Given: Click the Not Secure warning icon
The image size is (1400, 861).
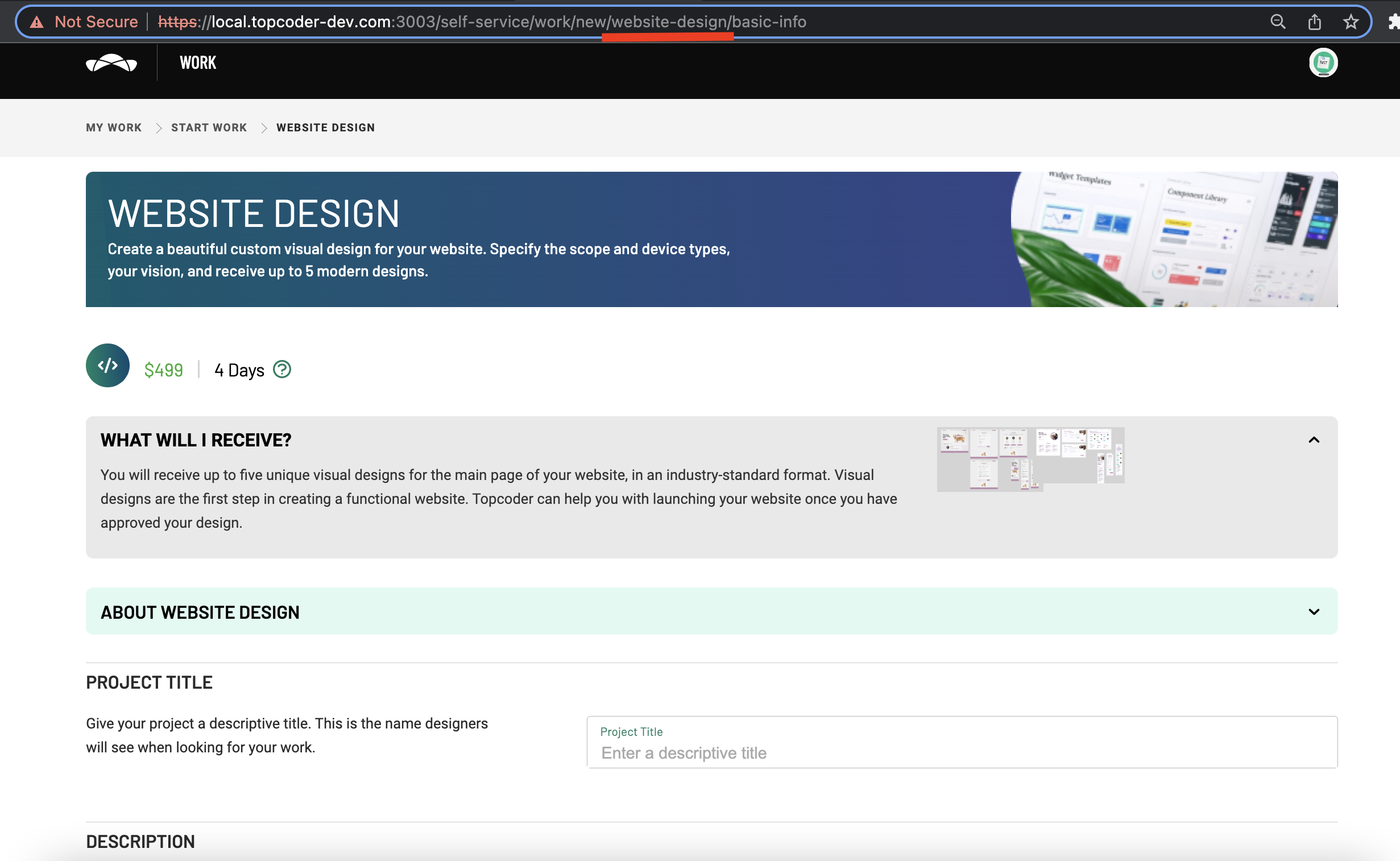Looking at the screenshot, I should coord(37,22).
